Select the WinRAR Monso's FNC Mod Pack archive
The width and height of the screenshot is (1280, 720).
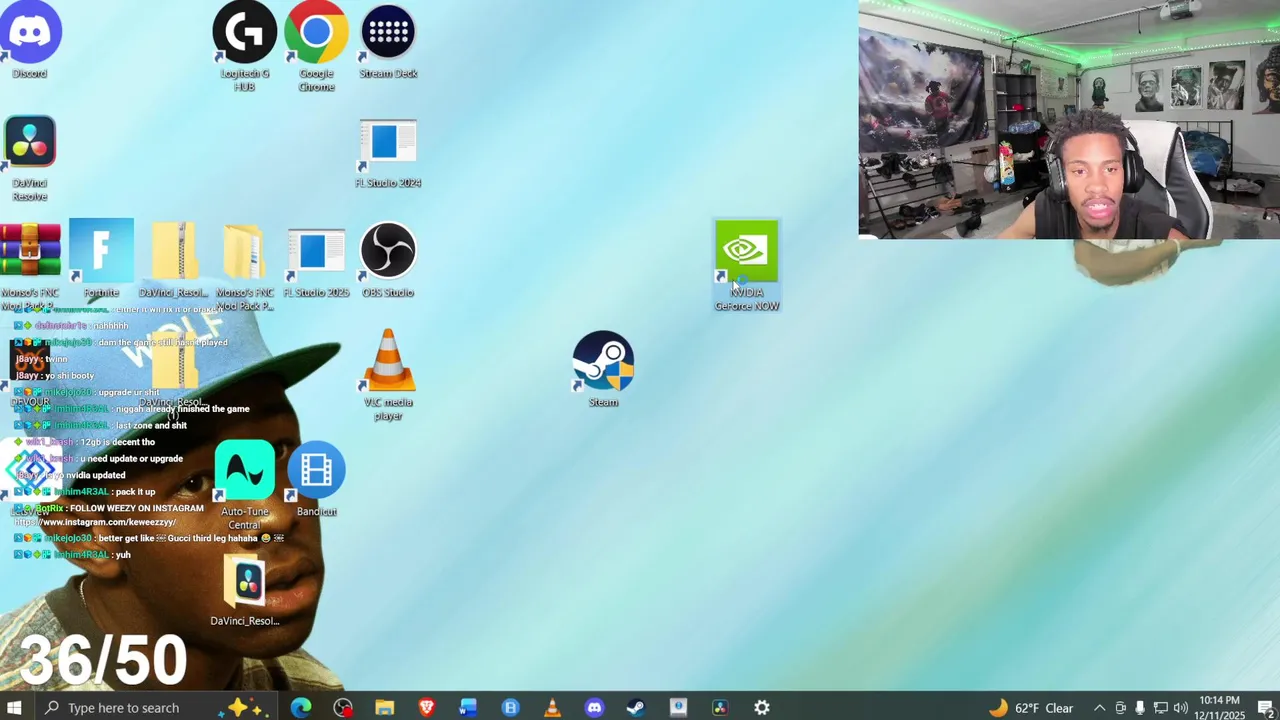30,265
